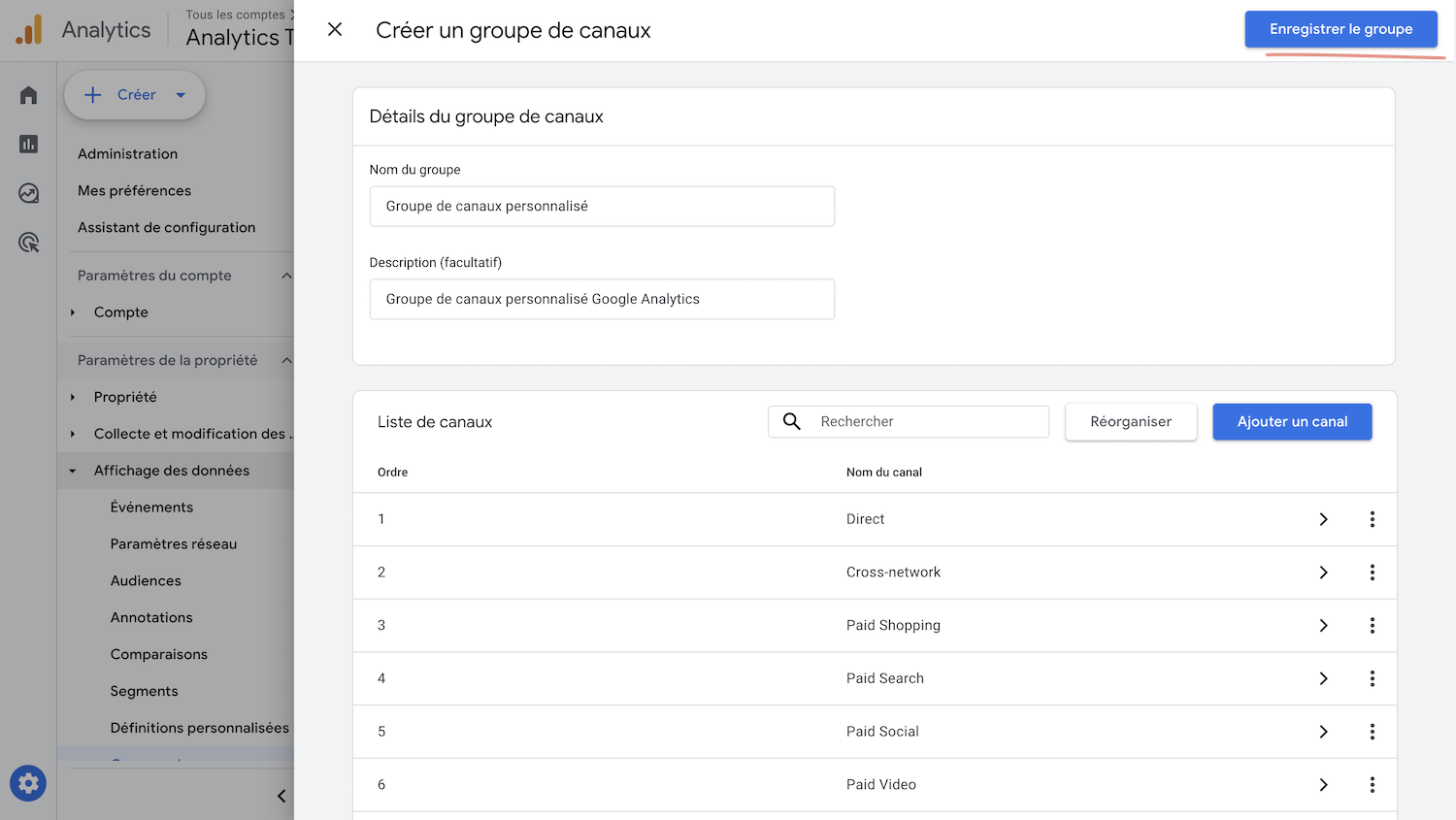Open Explore icon in sidebar
Screen dimensions: 1456x820
pyautogui.click(x=28, y=193)
